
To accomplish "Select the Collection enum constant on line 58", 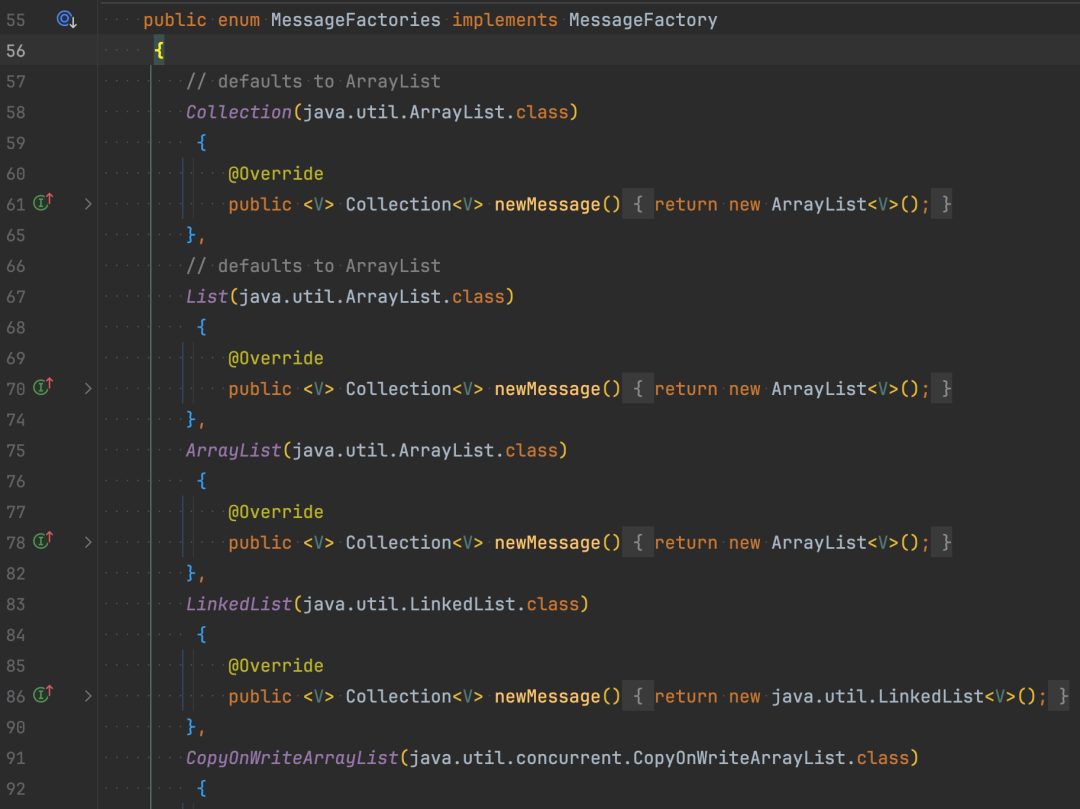I will (239, 112).
